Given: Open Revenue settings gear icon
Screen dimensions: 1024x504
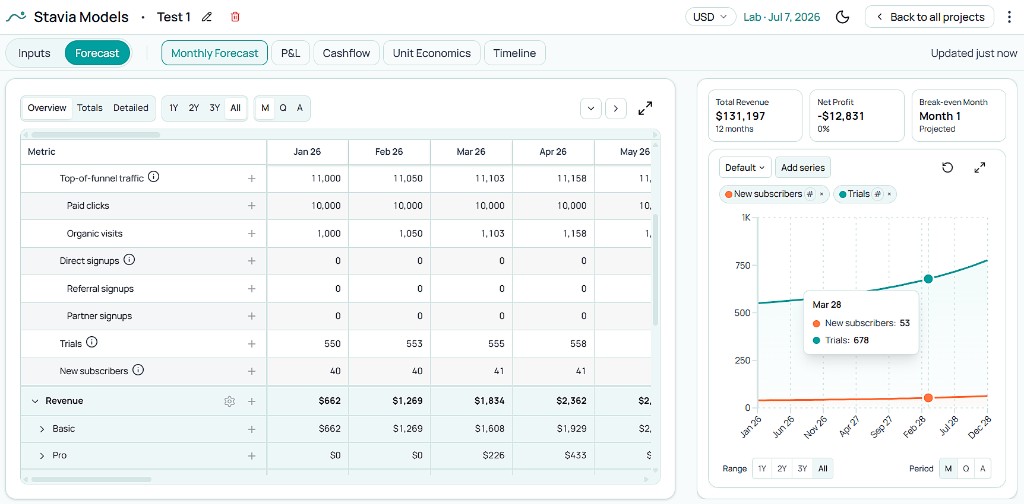Looking at the screenshot, I should [x=229, y=402].
